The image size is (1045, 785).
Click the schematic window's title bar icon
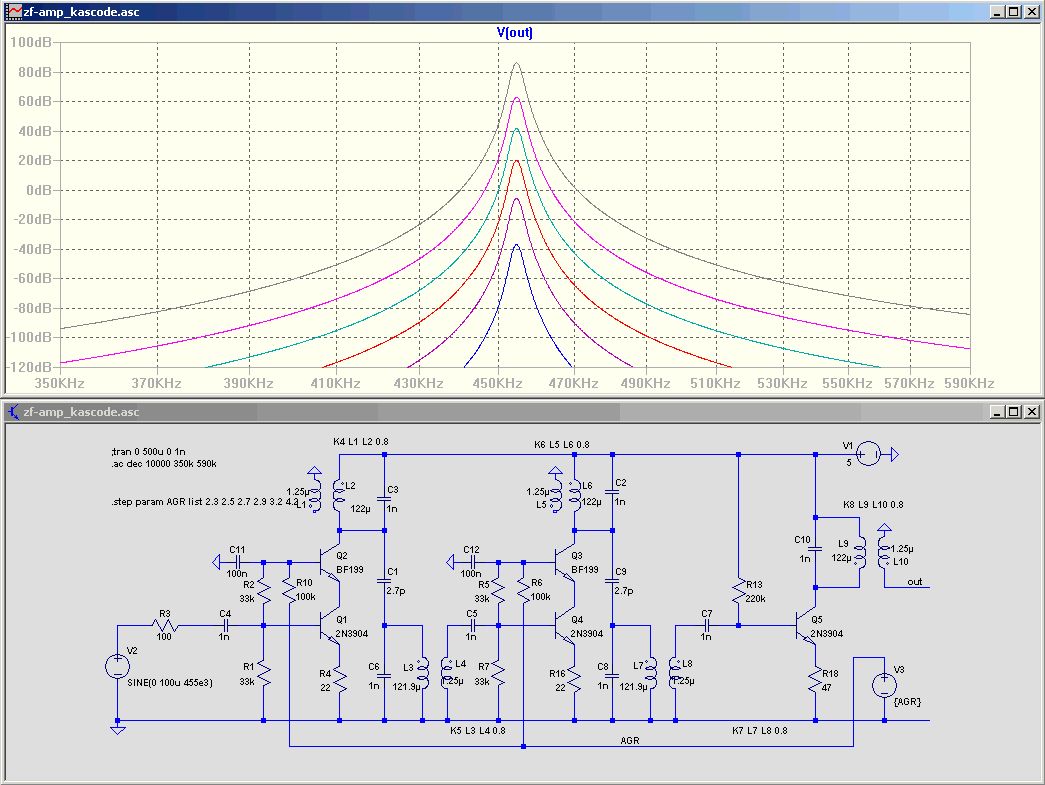[13, 411]
